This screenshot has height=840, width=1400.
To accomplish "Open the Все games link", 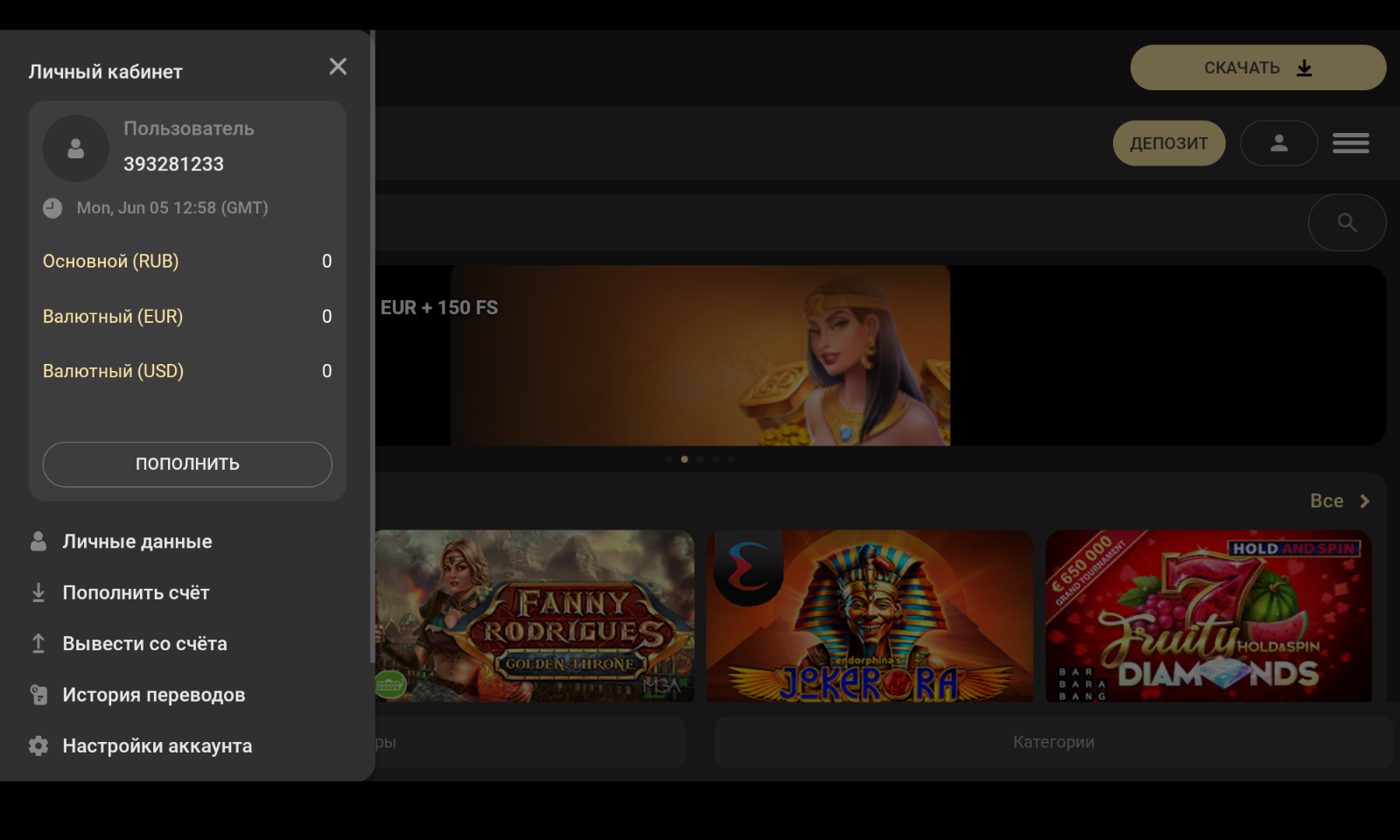I will point(1326,501).
